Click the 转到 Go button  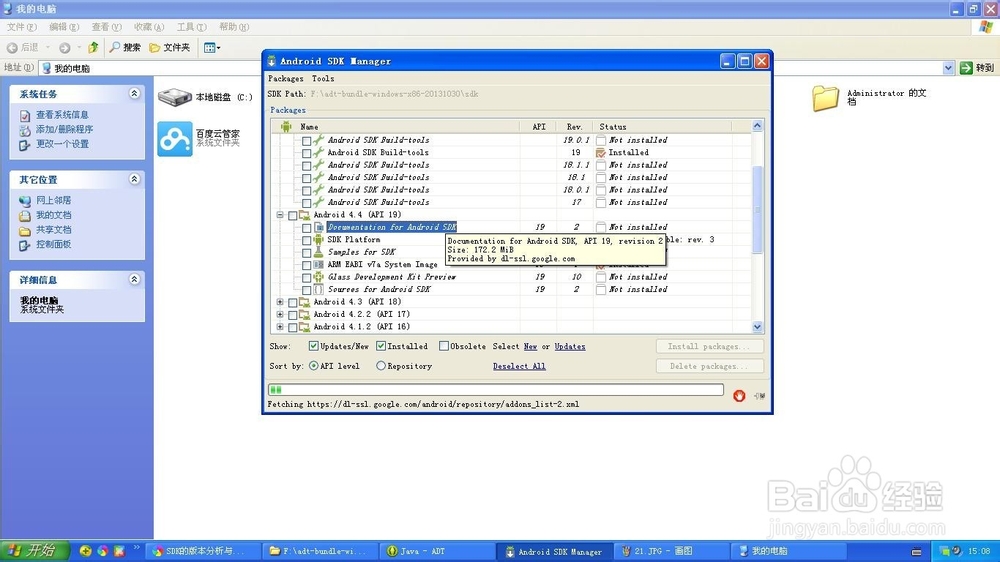977,68
